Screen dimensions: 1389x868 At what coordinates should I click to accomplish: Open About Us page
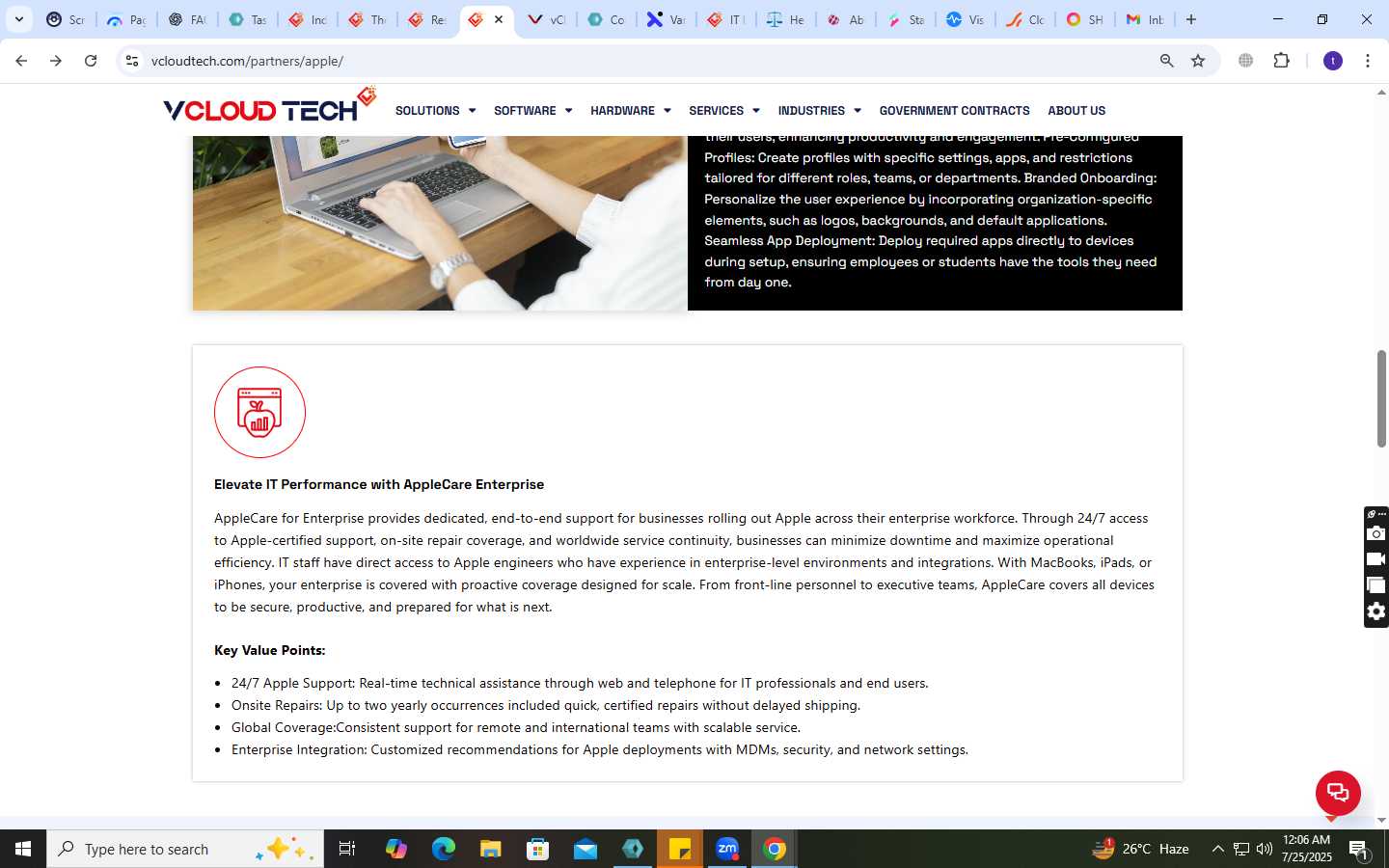[1076, 111]
